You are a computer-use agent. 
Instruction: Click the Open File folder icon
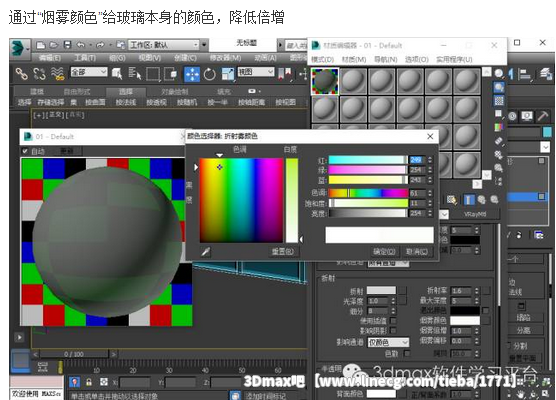pyautogui.click(x=54, y=45)
